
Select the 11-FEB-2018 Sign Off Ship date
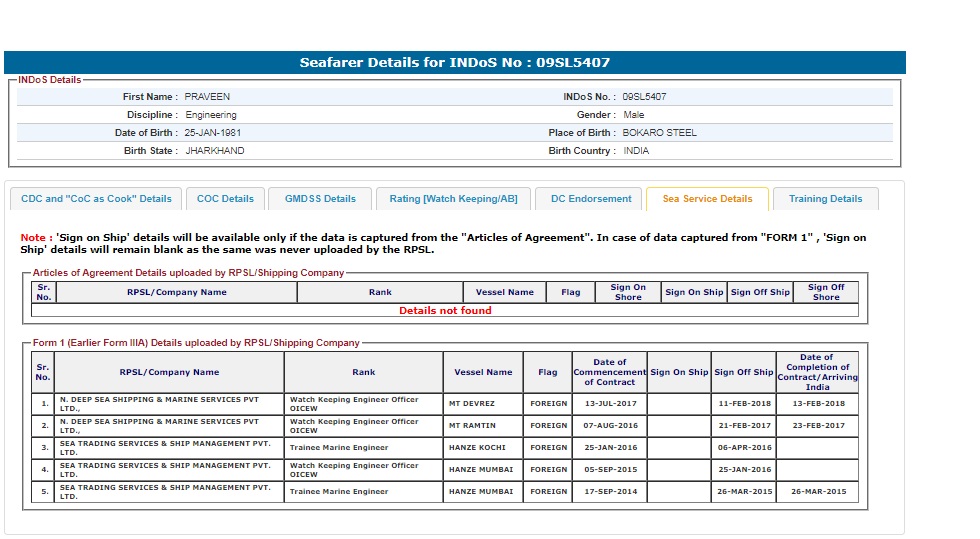744,404
